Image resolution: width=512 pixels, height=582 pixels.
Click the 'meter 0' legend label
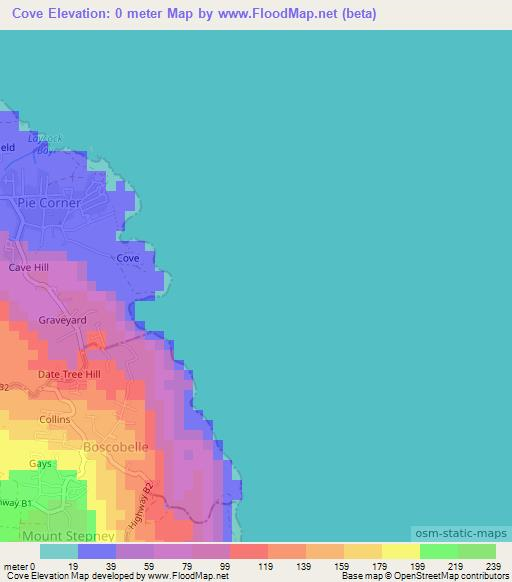tap(19, 567)
